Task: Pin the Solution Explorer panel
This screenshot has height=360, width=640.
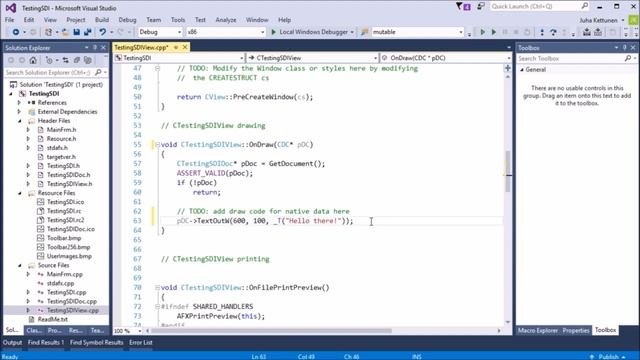Action: (x=95, y=48)
